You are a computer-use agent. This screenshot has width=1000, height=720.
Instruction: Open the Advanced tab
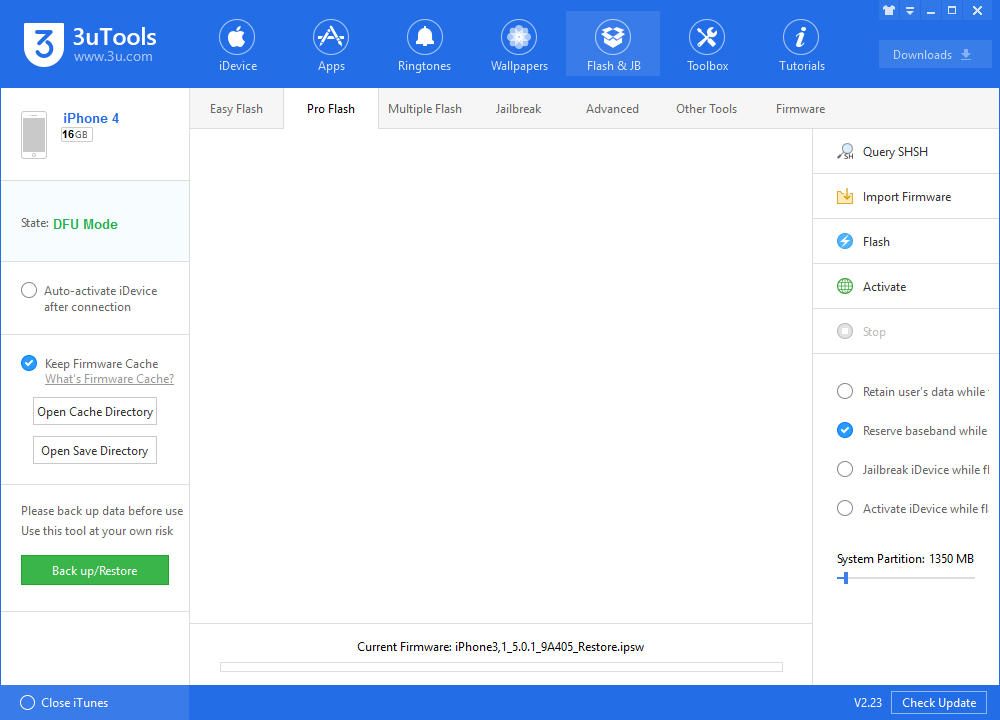(x=612, y=108)
